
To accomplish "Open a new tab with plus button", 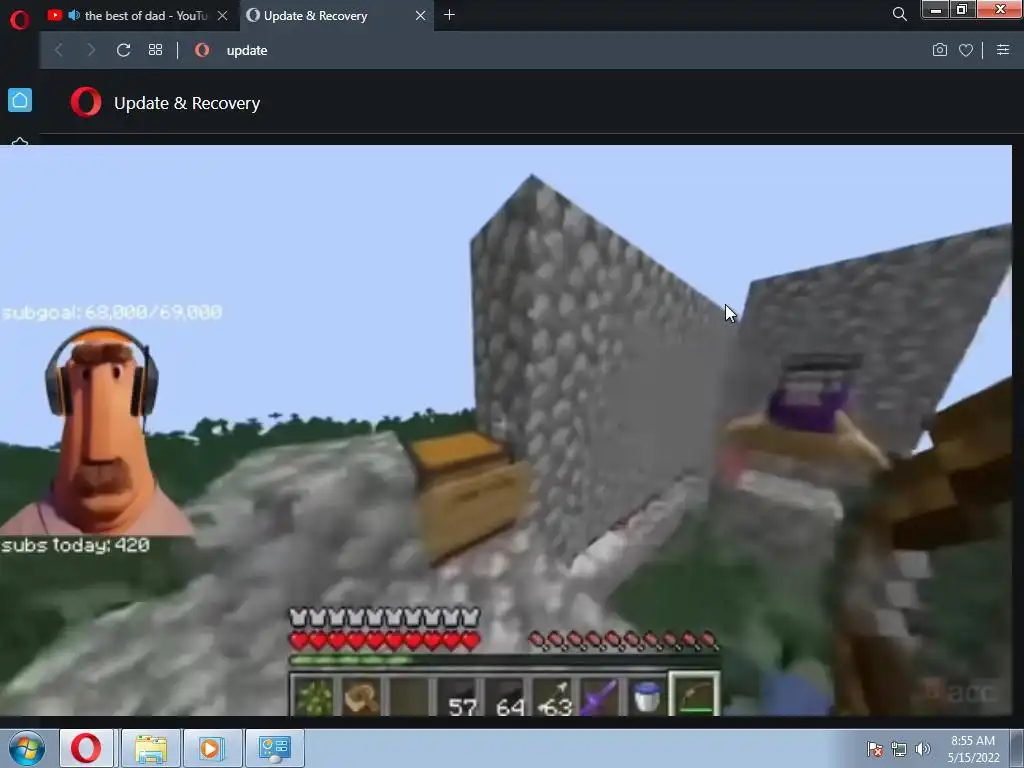I will [449, 15].
